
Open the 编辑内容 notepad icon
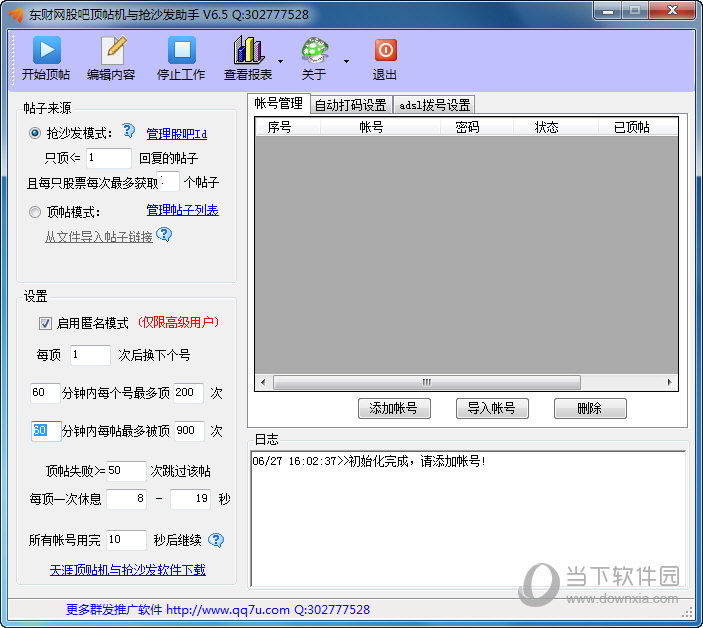pyautogui.click(x=113, y=50)
